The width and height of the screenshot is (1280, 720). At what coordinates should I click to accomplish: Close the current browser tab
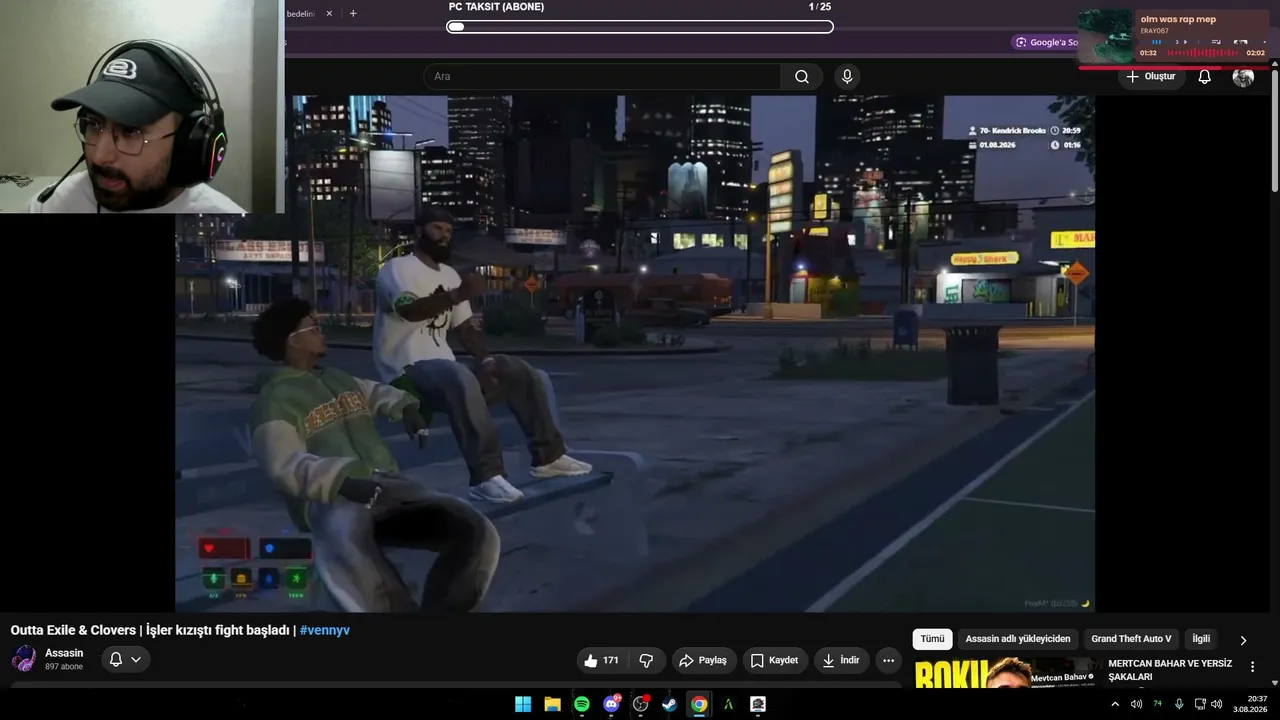point(329,14)
